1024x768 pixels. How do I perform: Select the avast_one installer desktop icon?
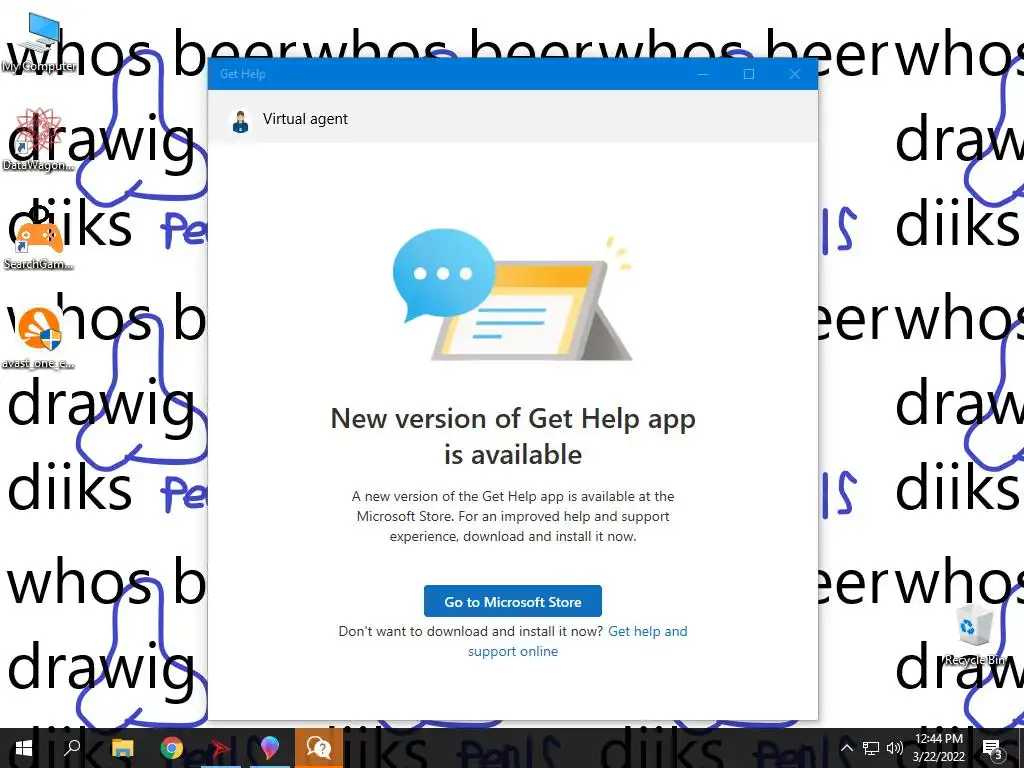[x=38, y=338]
